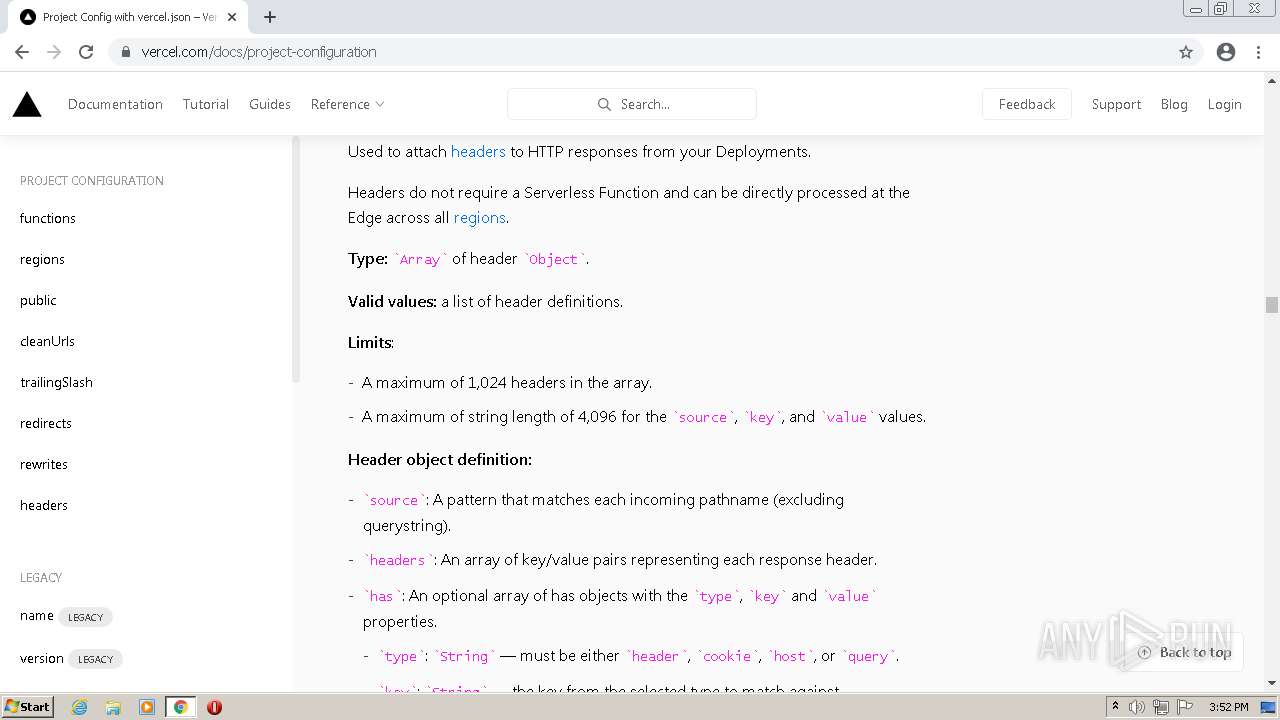1280x720 pixels.
Task: Open the Tutorial nav link
Action: click(206, 104)
